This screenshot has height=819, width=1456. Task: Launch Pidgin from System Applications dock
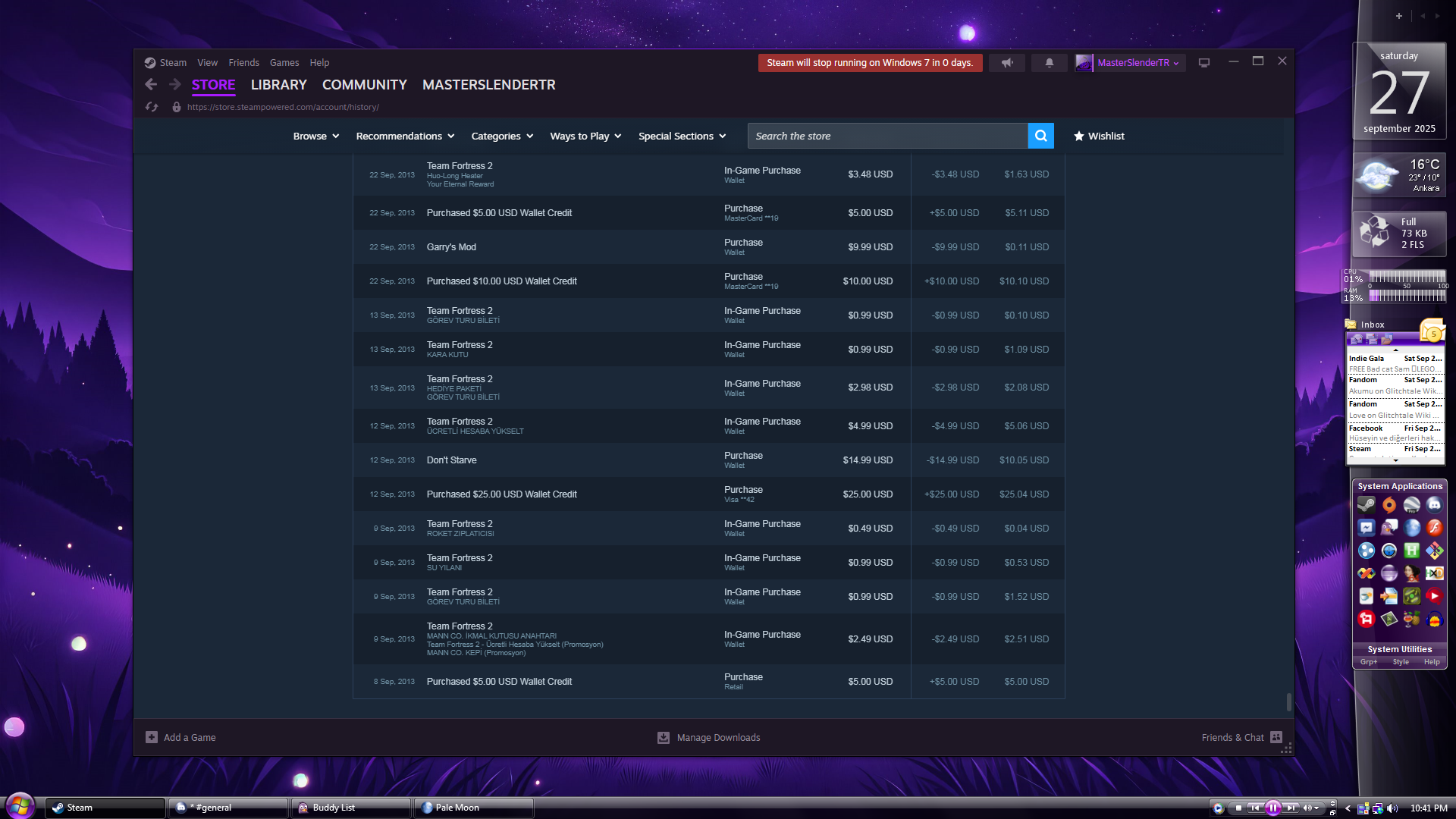pyautogui.click(x=1389, y=528)
